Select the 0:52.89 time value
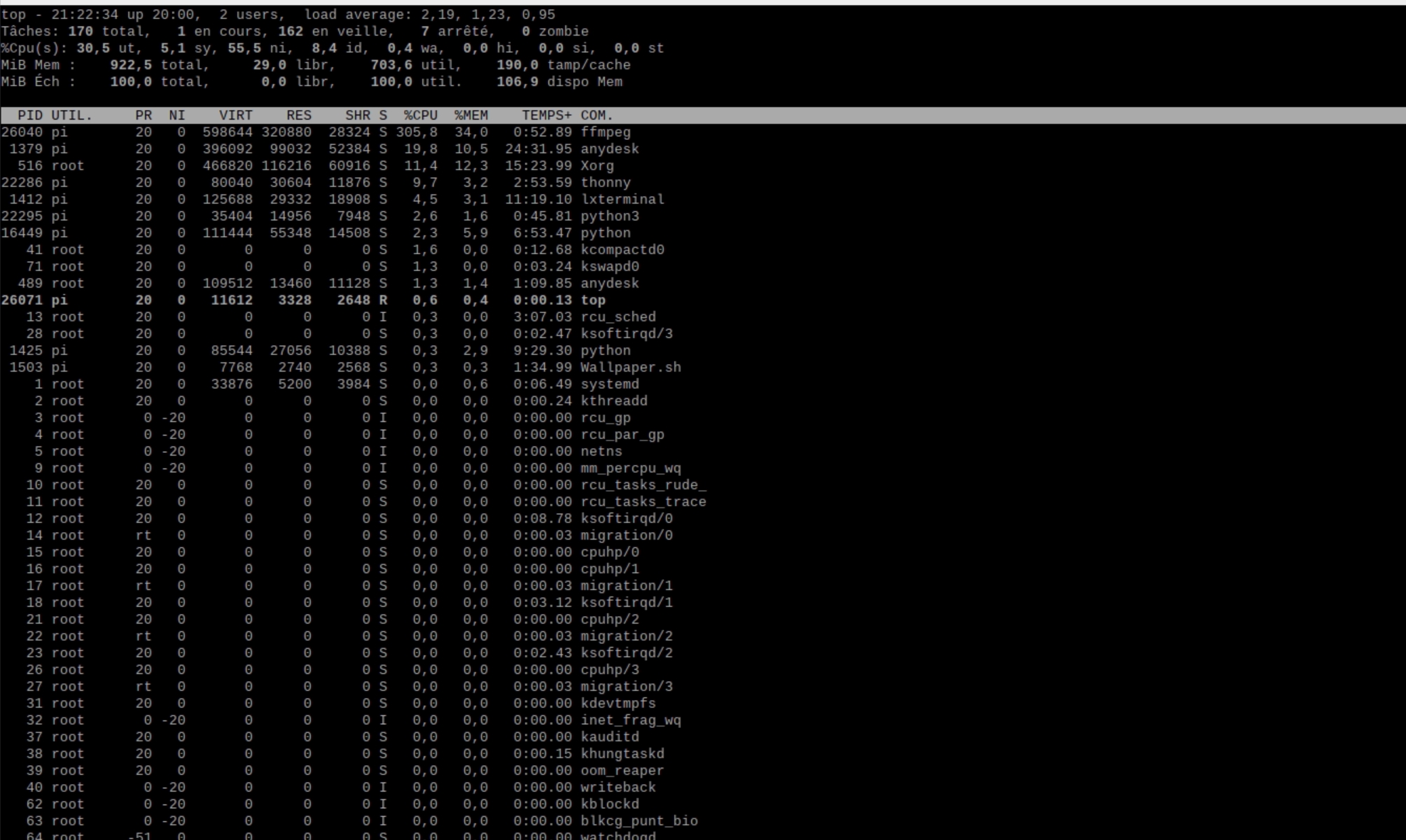 [543, 132]
